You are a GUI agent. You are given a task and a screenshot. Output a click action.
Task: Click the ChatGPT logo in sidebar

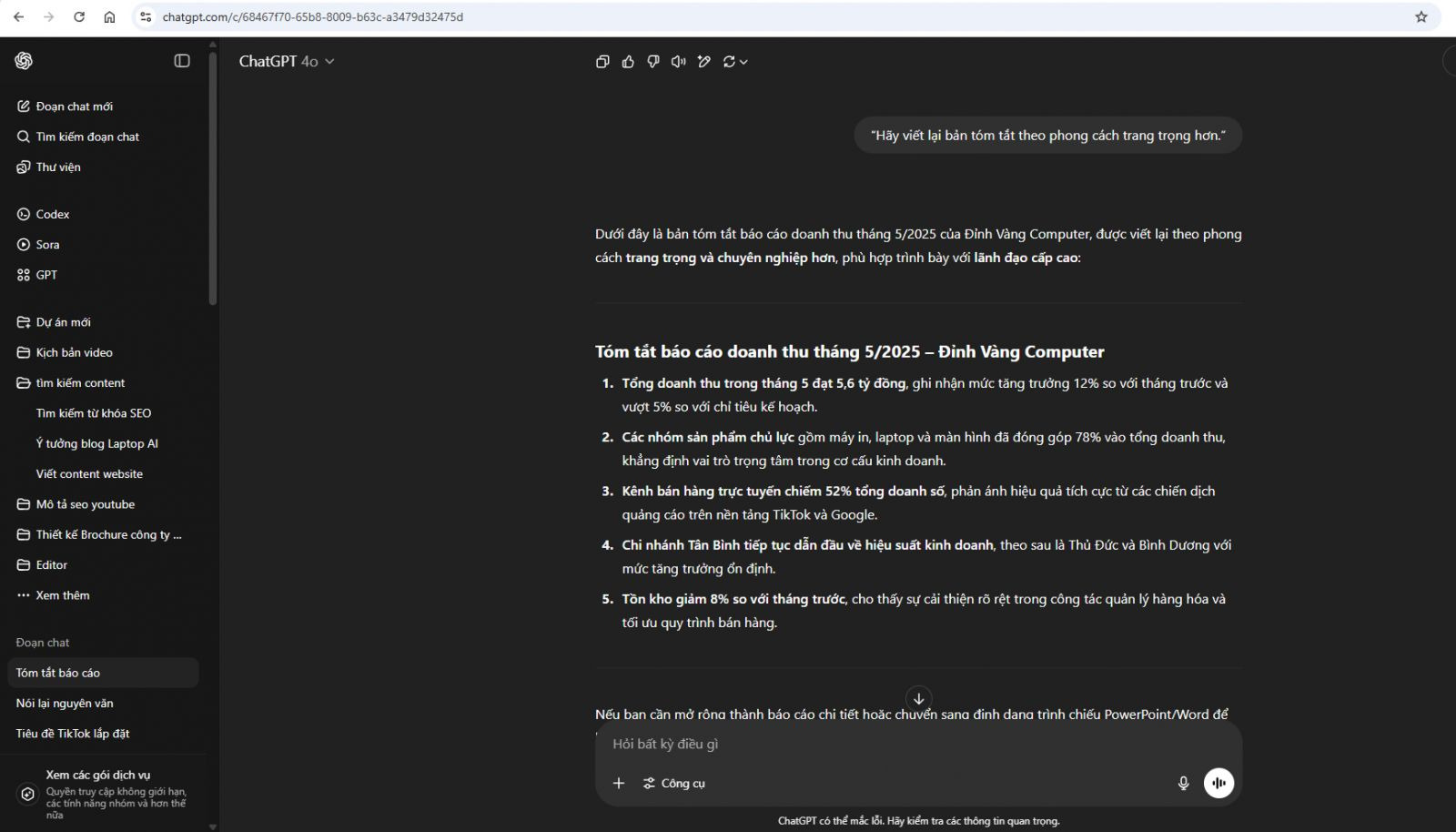(x=24, y=61)
